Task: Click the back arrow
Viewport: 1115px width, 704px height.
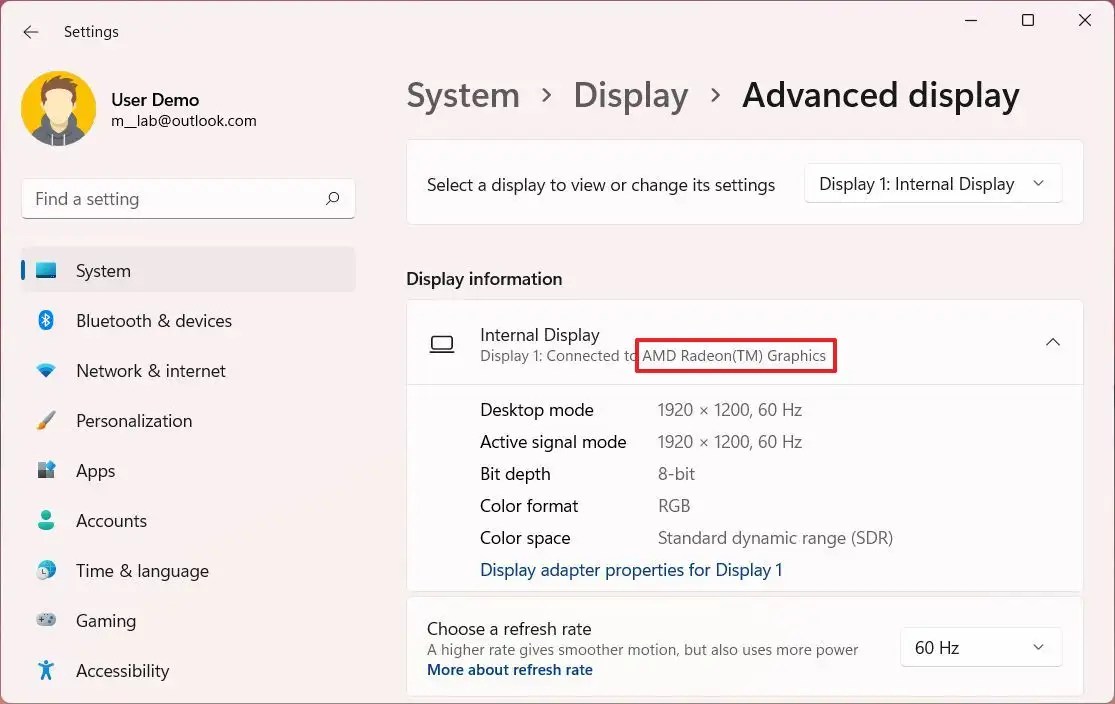Action: (30, 31)
